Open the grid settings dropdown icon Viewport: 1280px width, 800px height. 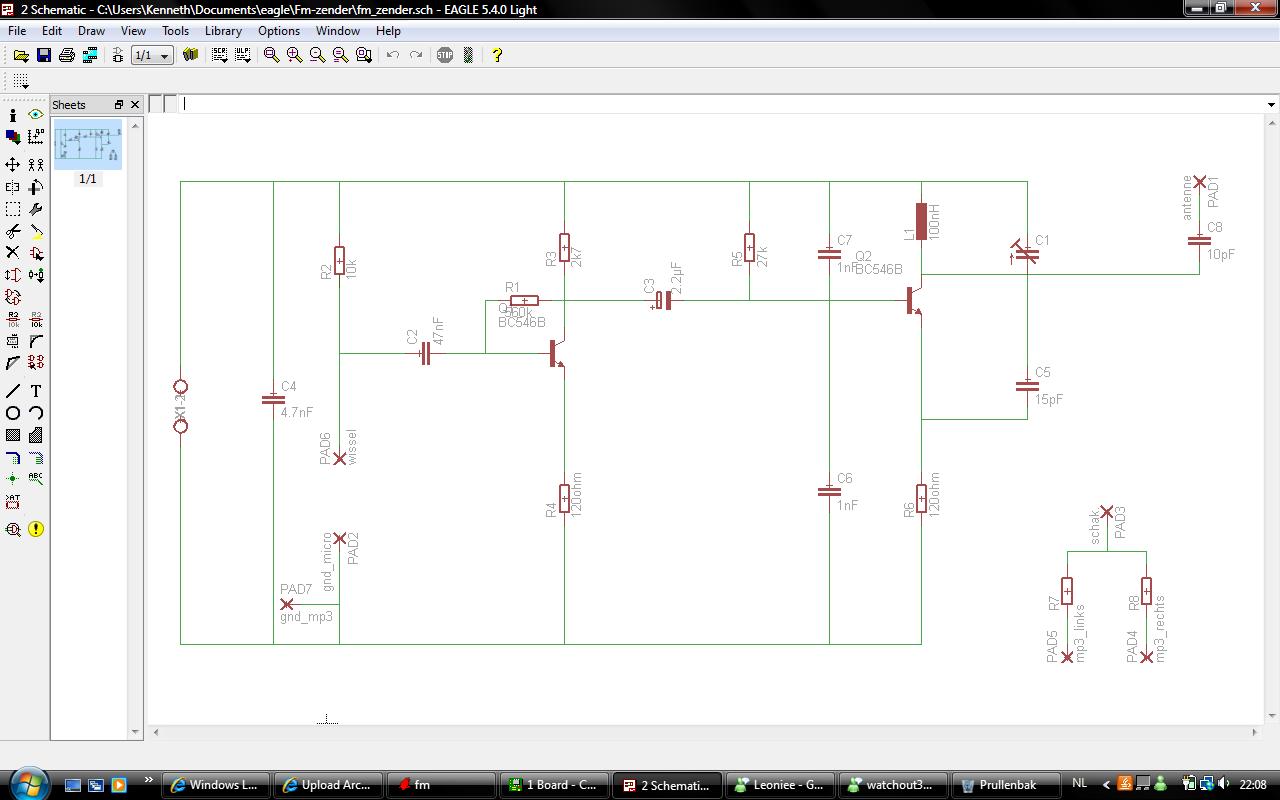pos(21,81)
